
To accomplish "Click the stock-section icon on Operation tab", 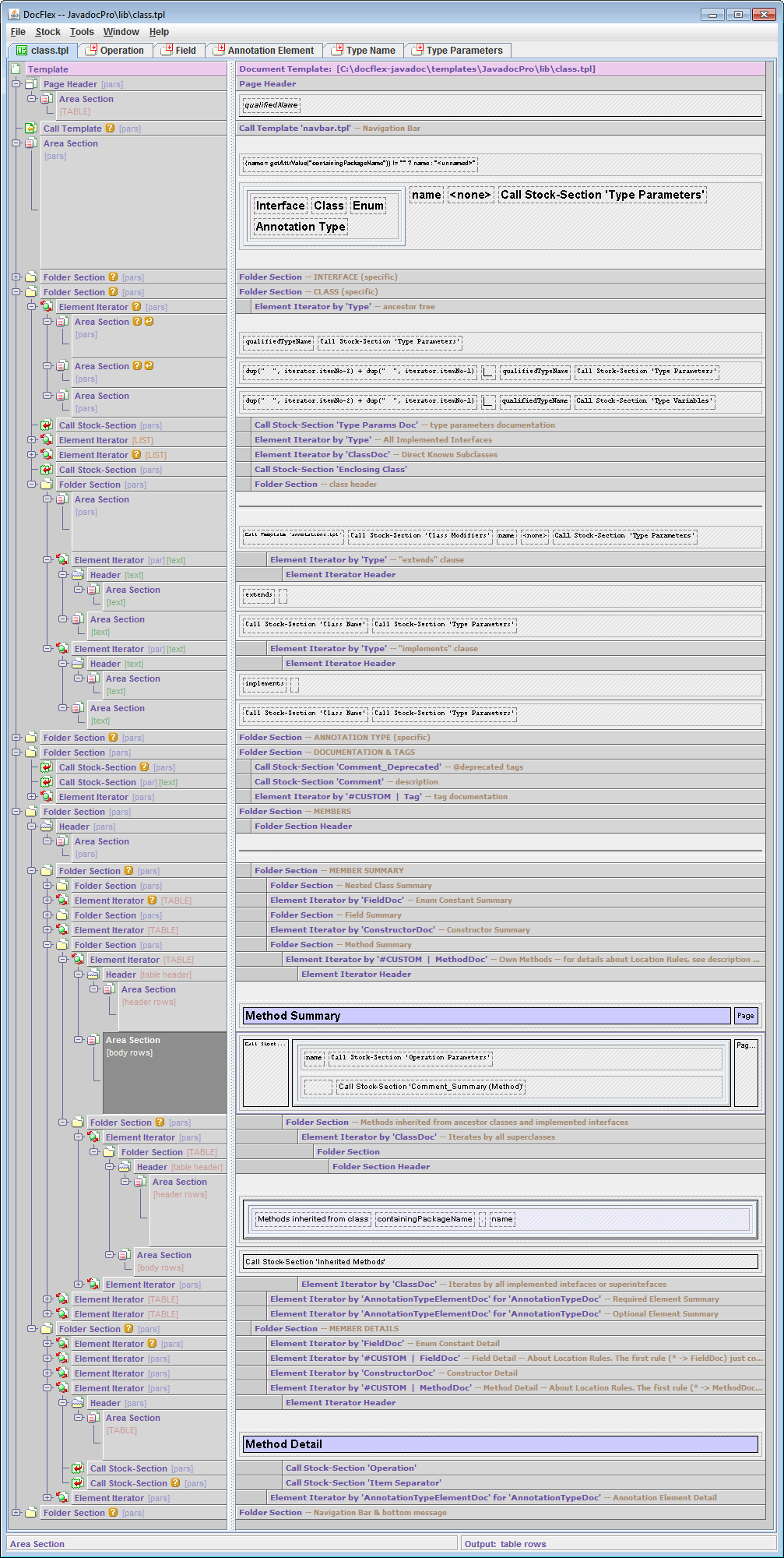I will [91, 51].
